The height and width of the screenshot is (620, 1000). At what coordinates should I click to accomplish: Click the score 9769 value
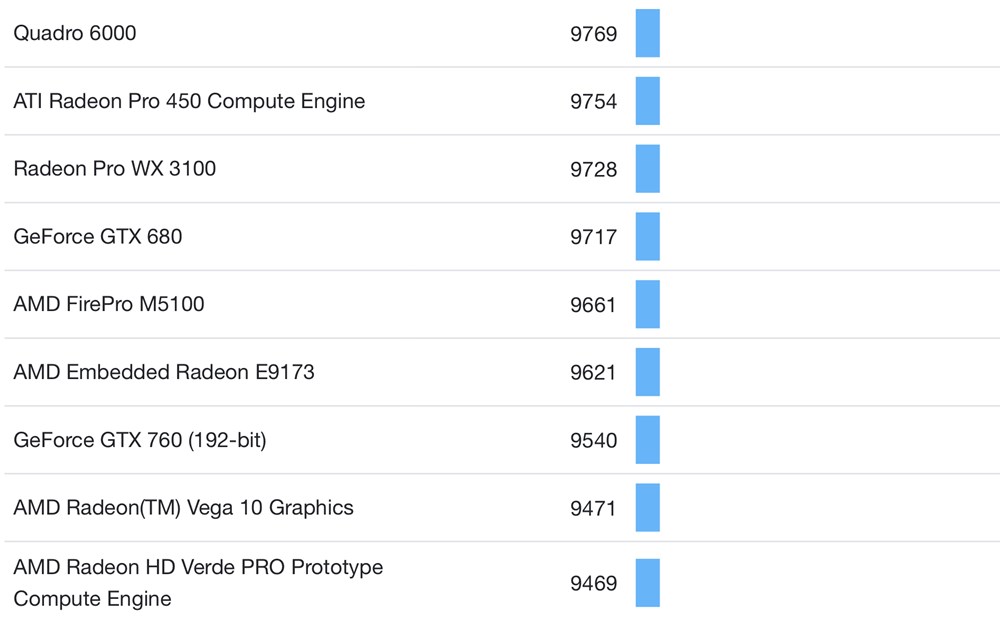point(593,34)
